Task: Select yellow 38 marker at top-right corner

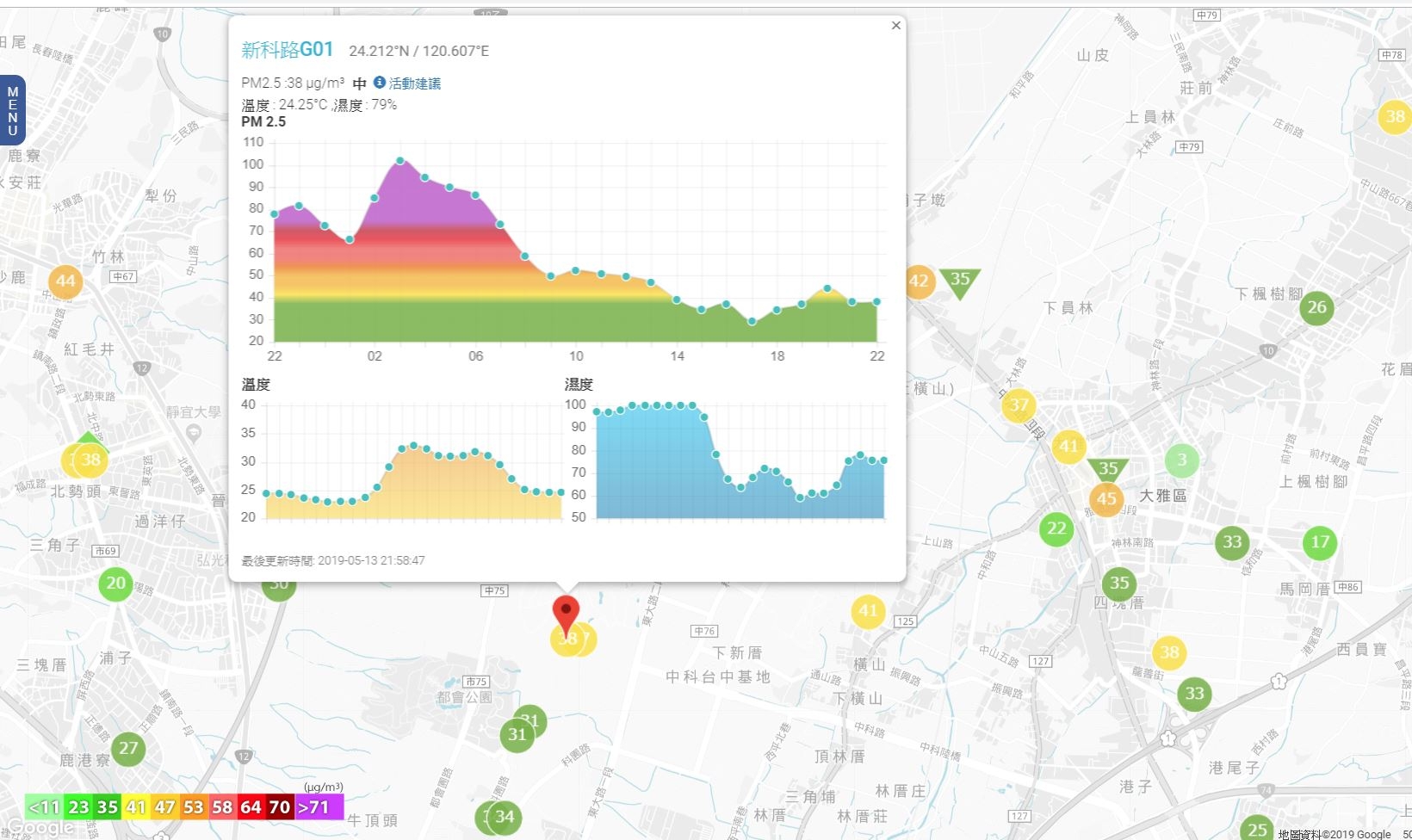Action: pos(1395,116)
